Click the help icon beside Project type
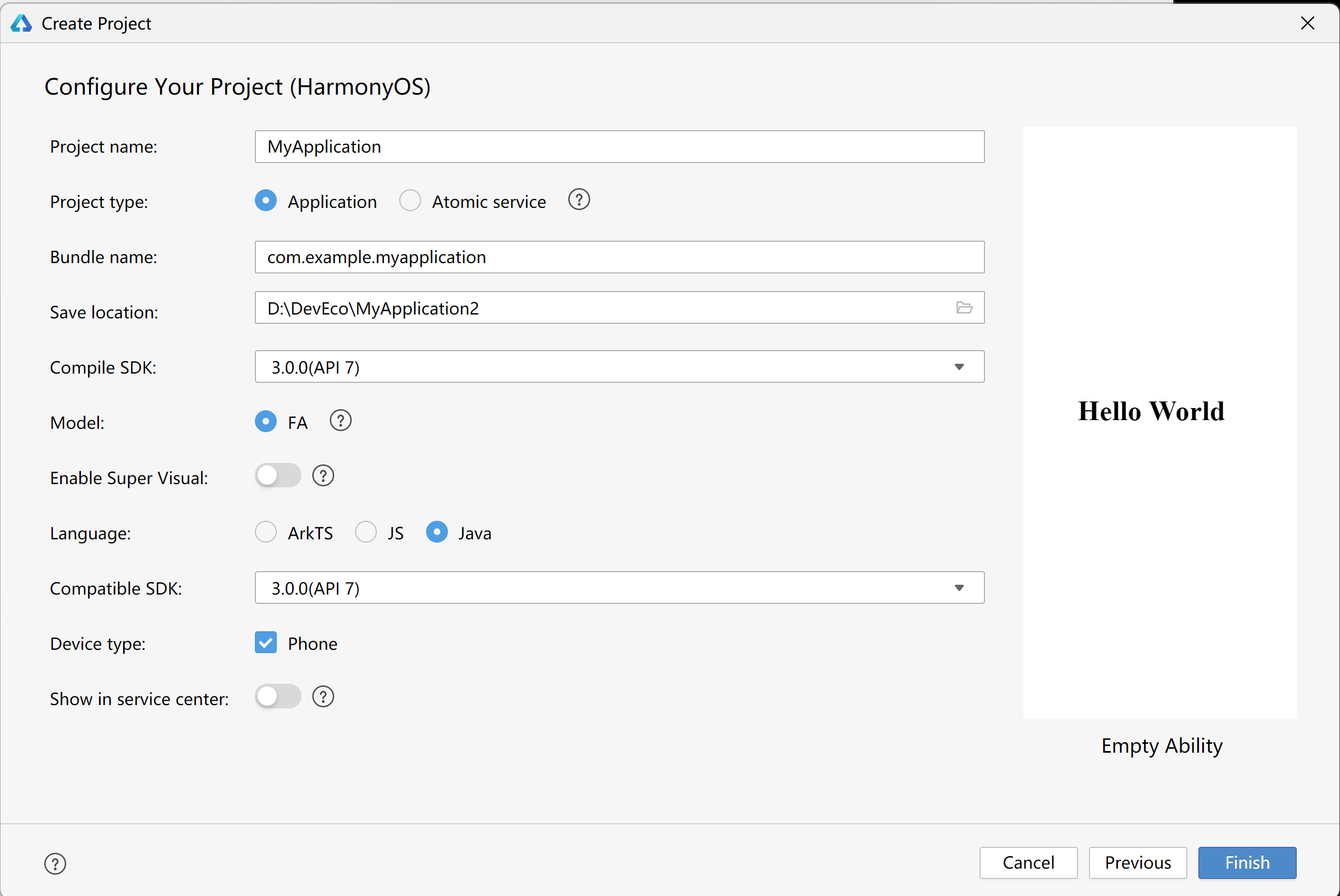This screenshot has height=896, width=1340. [579, 200]
